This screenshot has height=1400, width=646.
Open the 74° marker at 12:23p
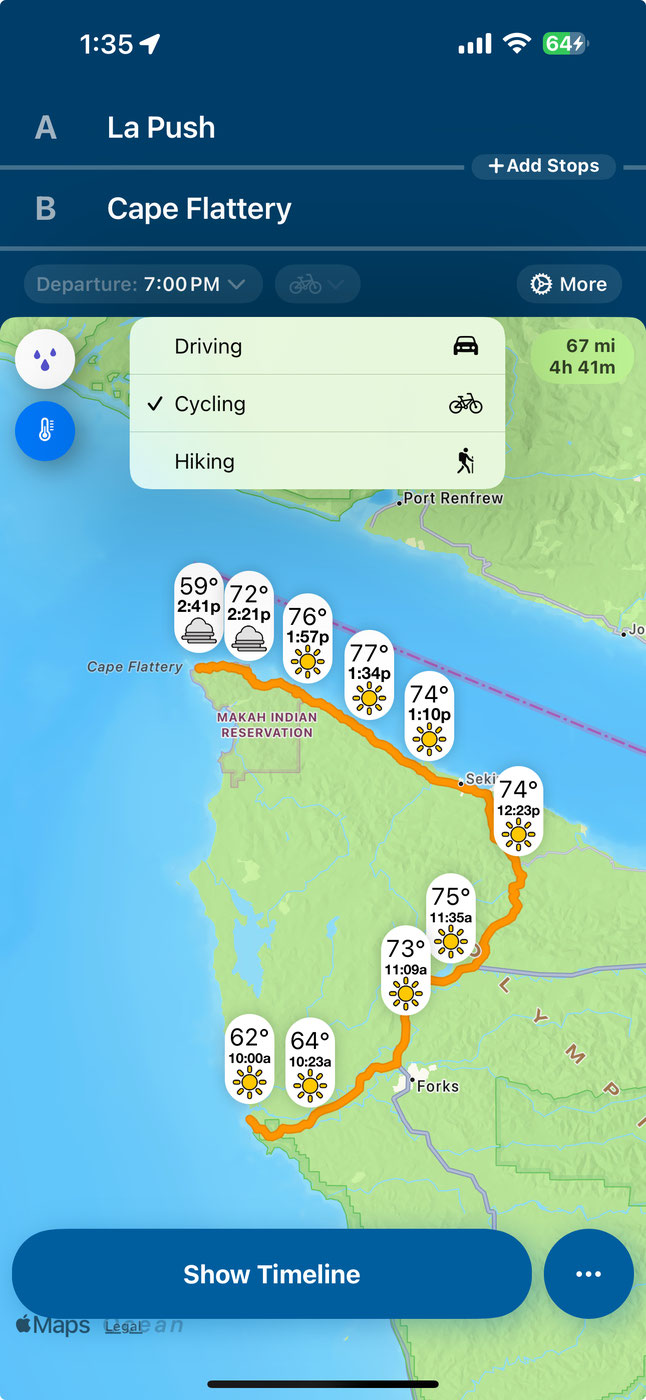pyautogui.click(x=518, y=811)
